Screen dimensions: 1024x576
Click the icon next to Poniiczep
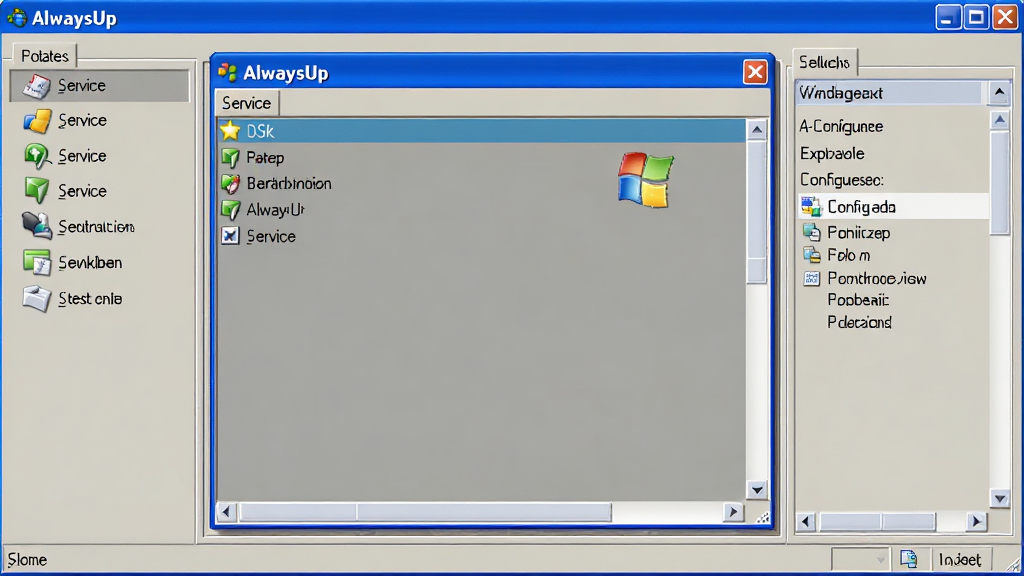pyautogui.click(x=811, y=232)
